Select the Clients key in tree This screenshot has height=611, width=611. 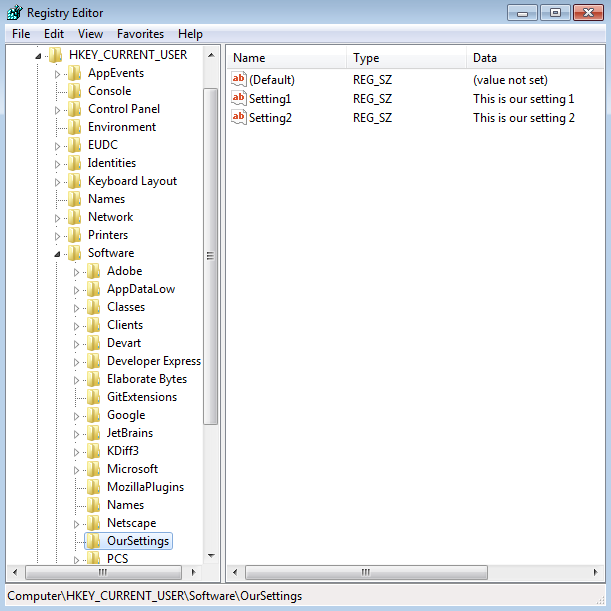pos(125,325)
